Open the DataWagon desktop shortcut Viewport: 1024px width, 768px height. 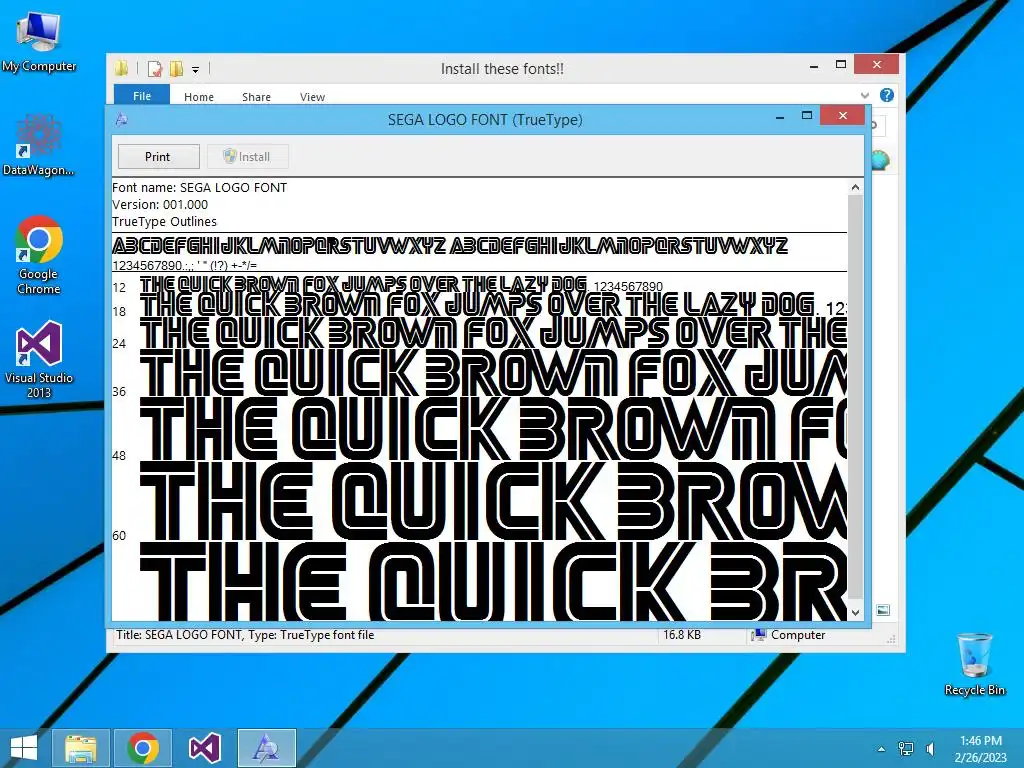[x=39, y=145]
